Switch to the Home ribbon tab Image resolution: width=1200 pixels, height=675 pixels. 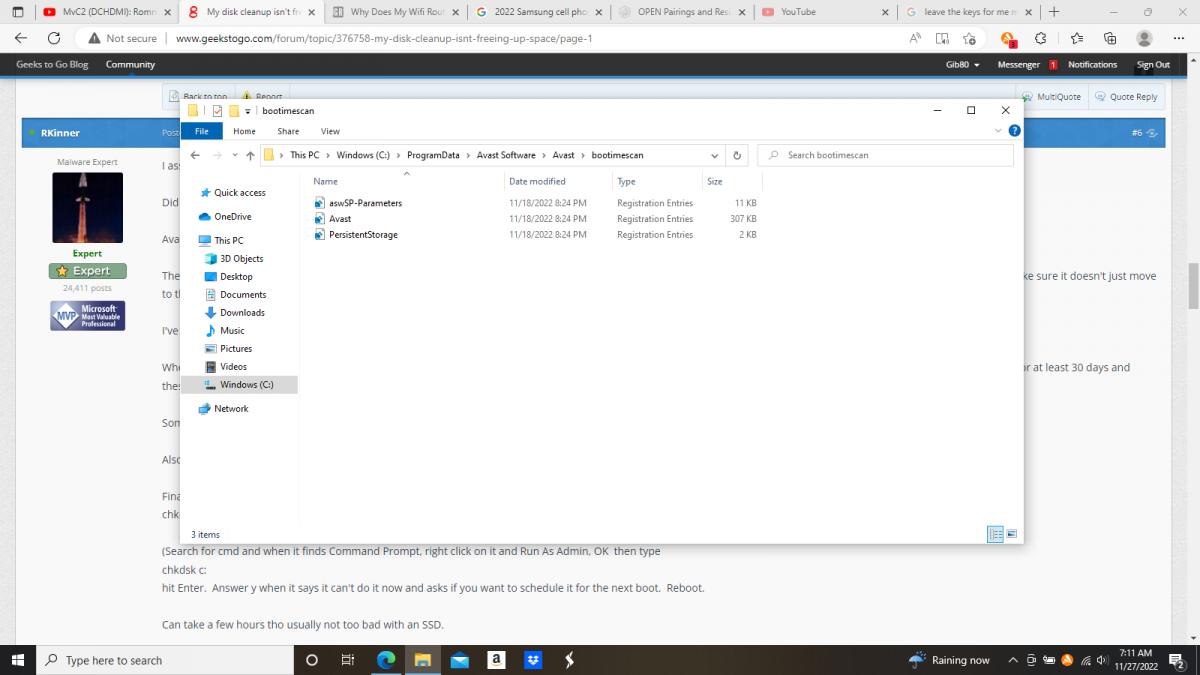[244, 131]
